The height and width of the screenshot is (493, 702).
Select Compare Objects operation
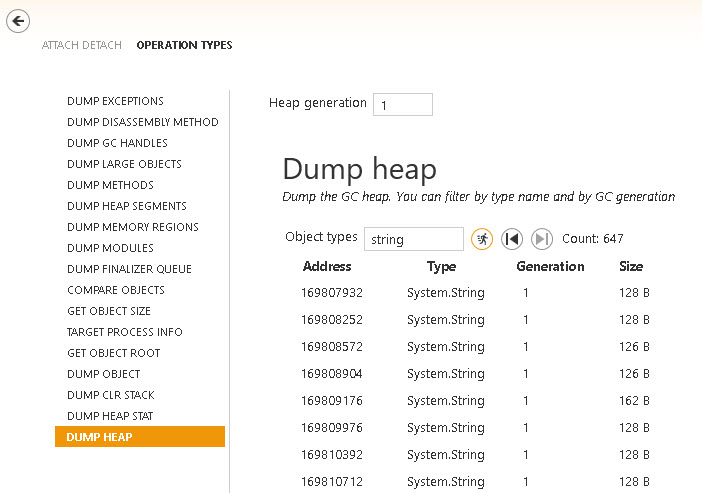116,290
